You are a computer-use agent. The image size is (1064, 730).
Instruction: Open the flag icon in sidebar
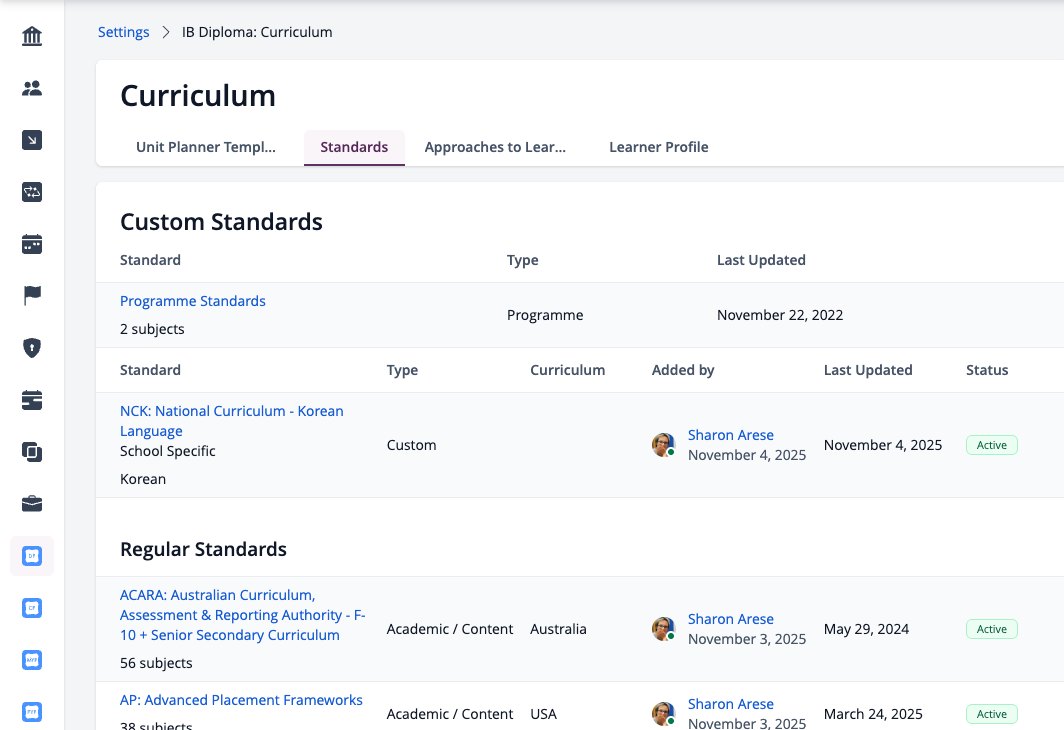coord(32,296)
